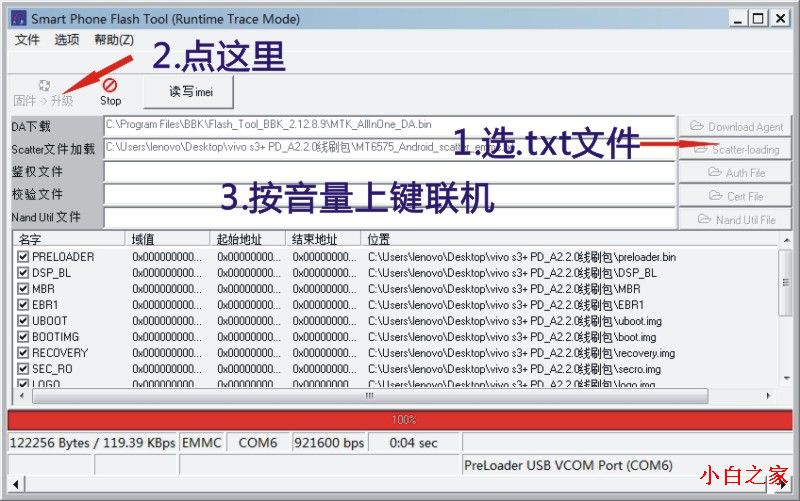This screenshot has width=800, height=501.
Task: Maximize the Flash Tool window
Action: click(x=758, y=19)
